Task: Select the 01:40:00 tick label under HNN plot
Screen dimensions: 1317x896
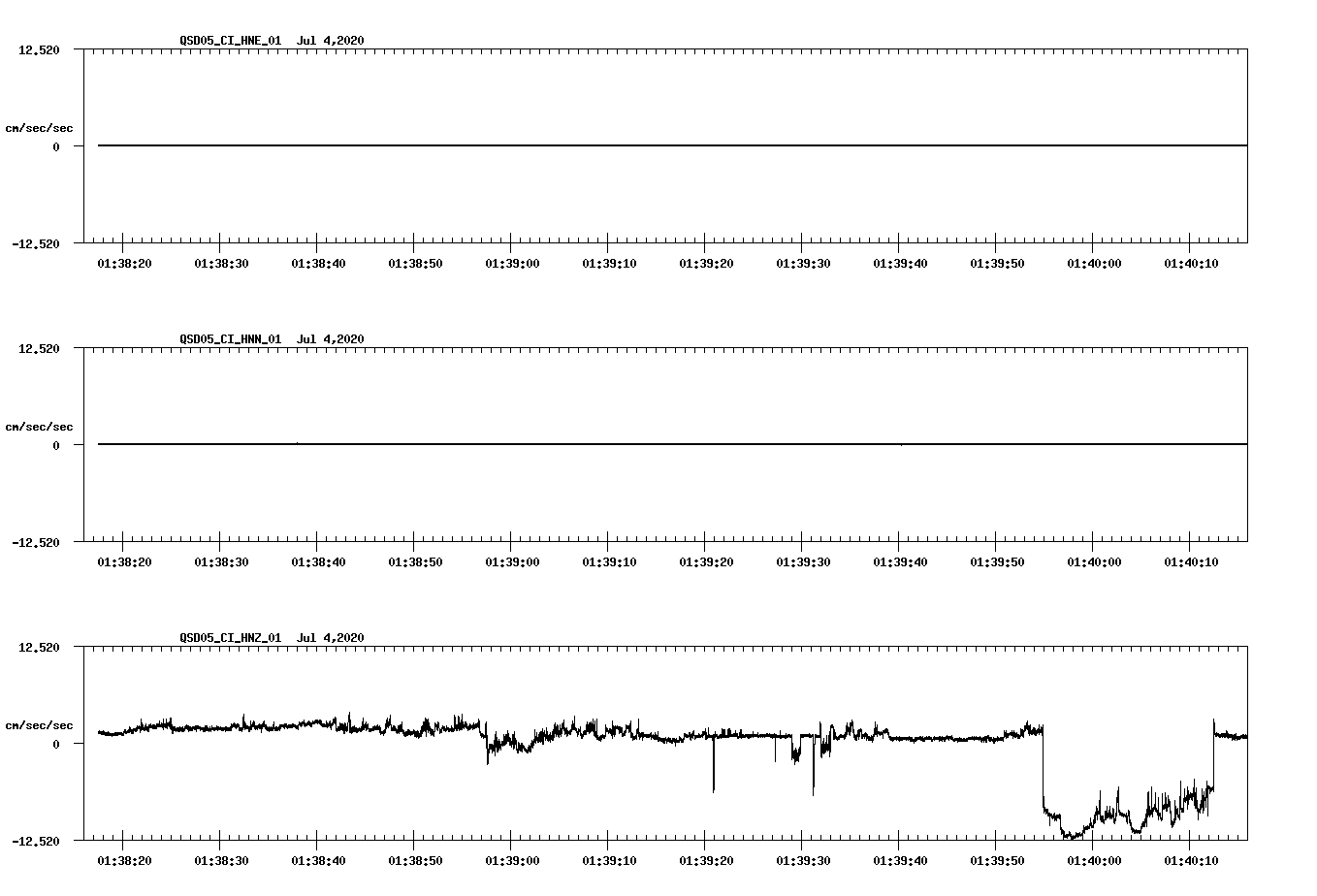Action: (1094, 562)
